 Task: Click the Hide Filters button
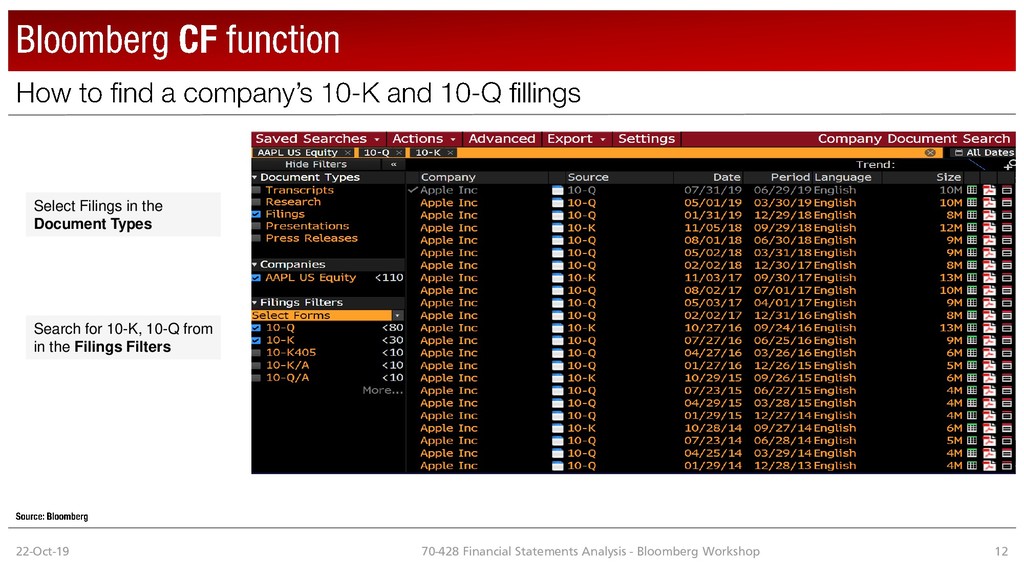coord(316,165)
